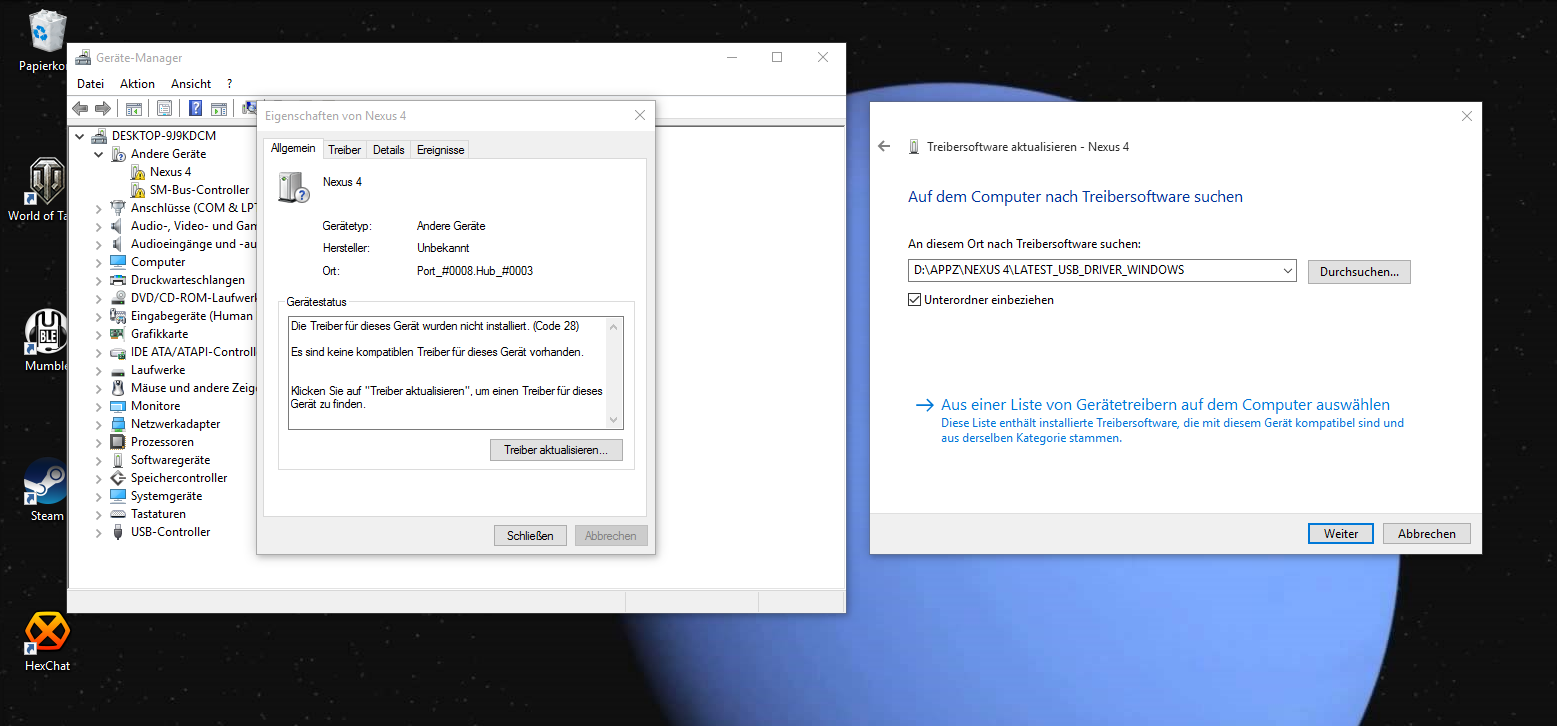Screen dimensions: 1557x726
Task: Click the show/hide console tree toolbar icon
Action: [133, 108]
